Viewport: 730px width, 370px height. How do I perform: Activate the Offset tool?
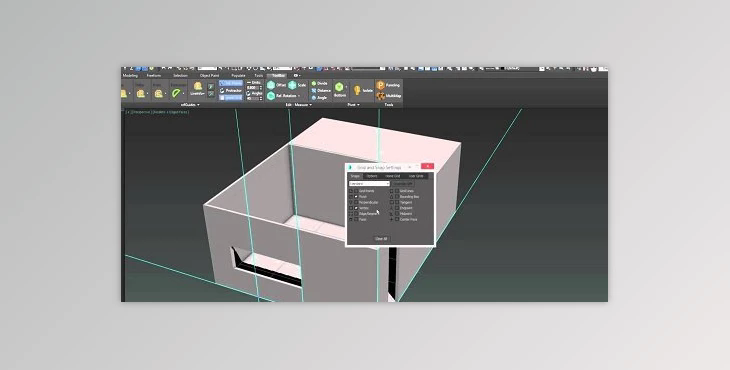click(x=276, y=85)
